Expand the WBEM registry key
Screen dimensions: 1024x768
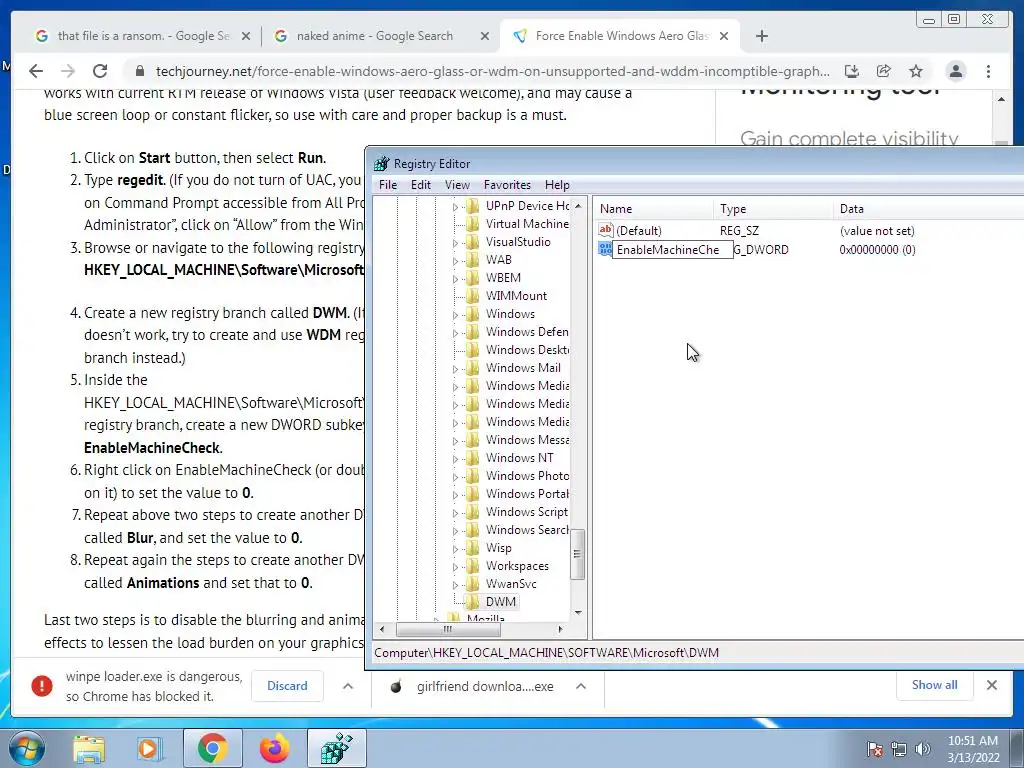tap(455, 279)
